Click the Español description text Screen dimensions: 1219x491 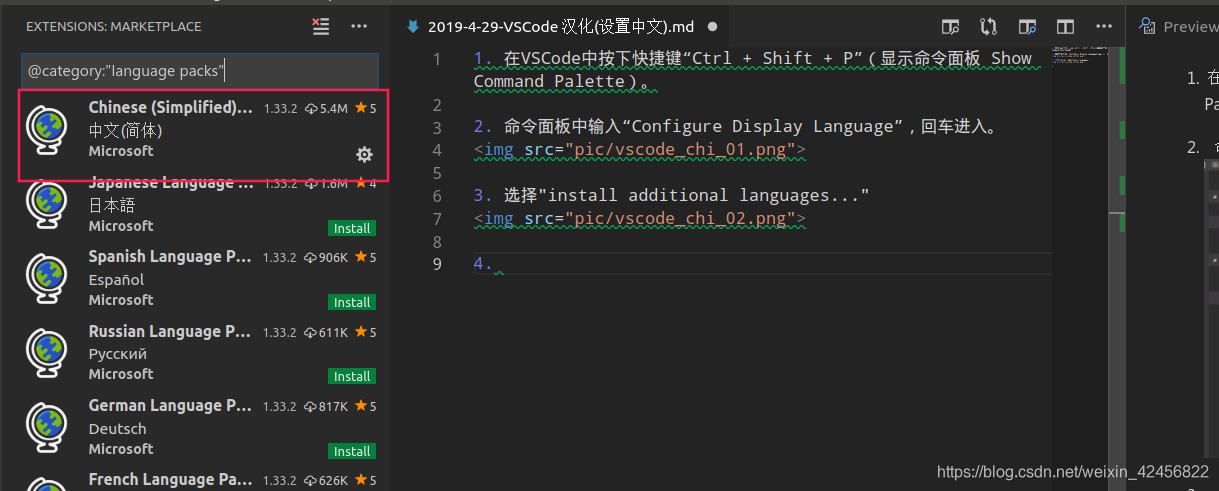click(116, 280)
